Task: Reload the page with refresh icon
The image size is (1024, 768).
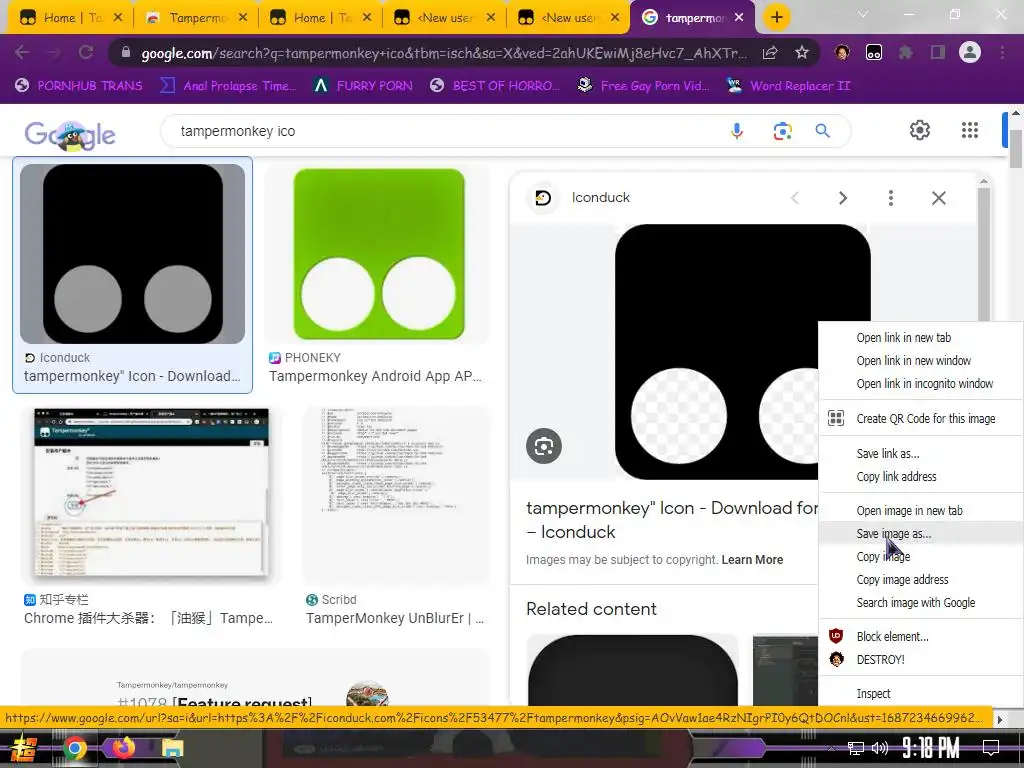Action: pyautogui.click(x=86, y=52)
